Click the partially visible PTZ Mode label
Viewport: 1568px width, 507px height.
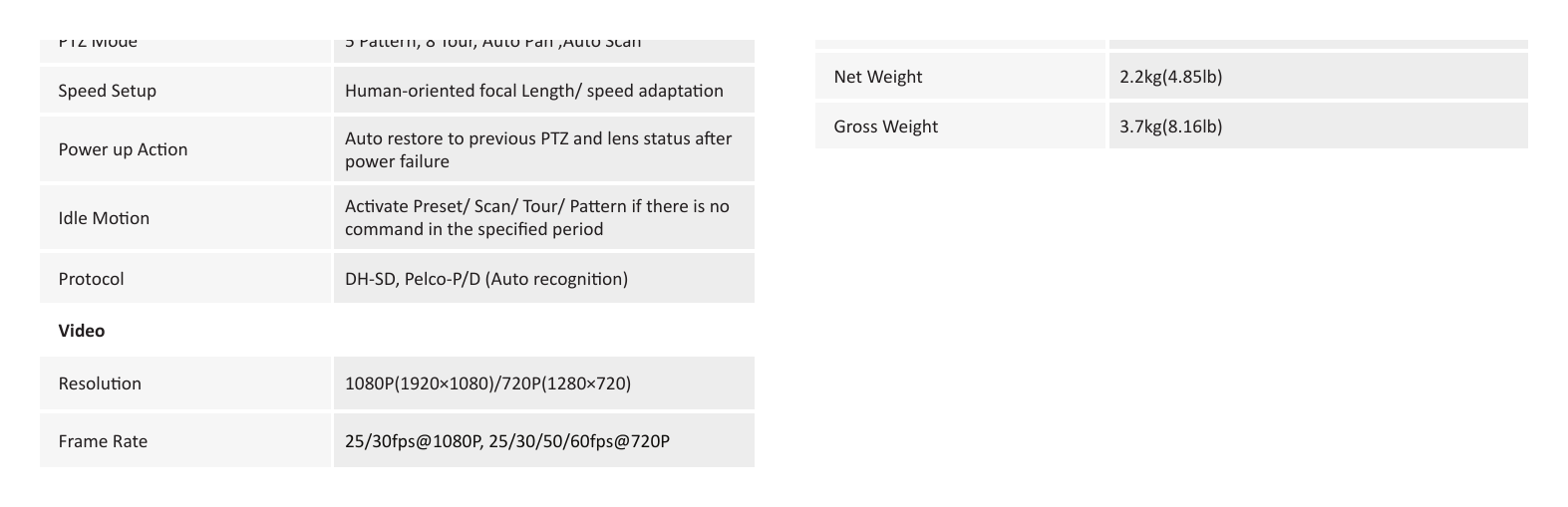click(x=98, y=43)
